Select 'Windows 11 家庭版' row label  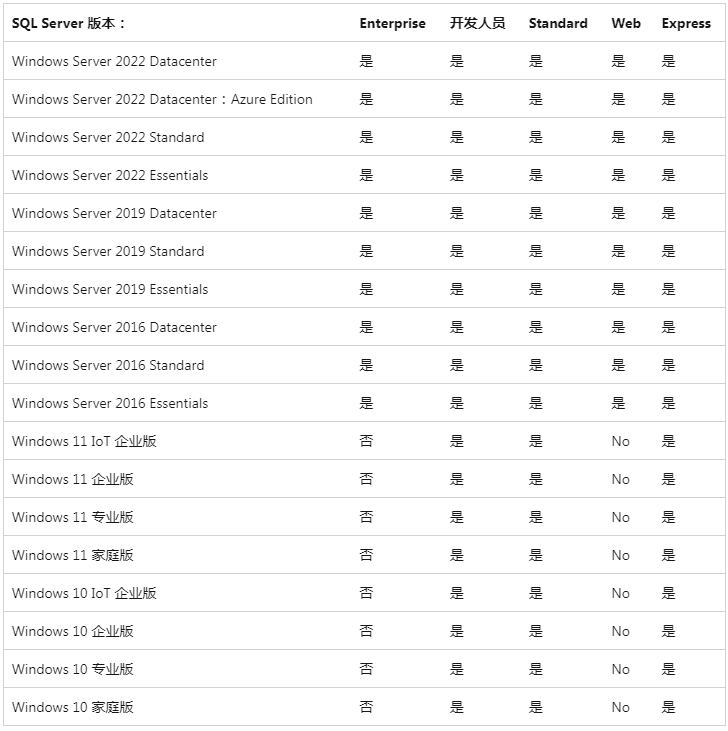pos(73,555)
